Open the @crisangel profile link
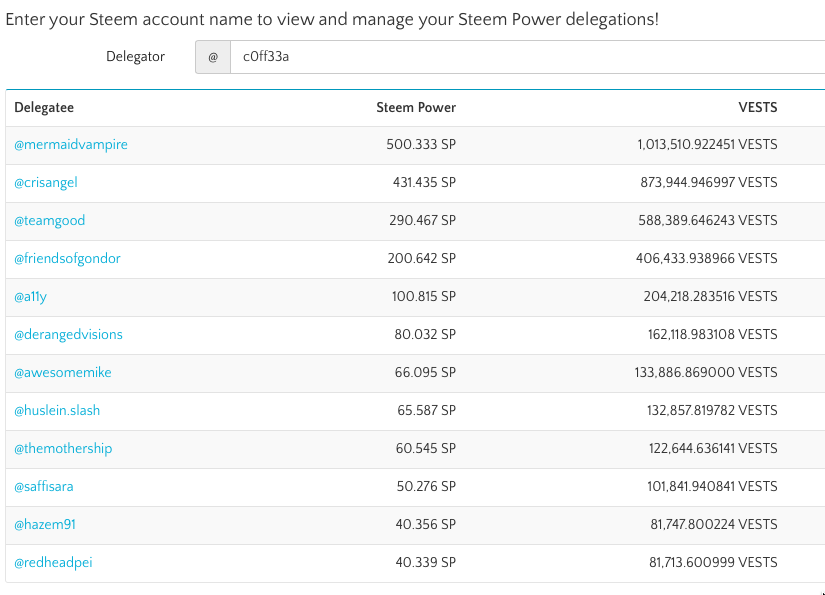Image resolution: width=825 pixels, height=595 pixels. [46, 183]
